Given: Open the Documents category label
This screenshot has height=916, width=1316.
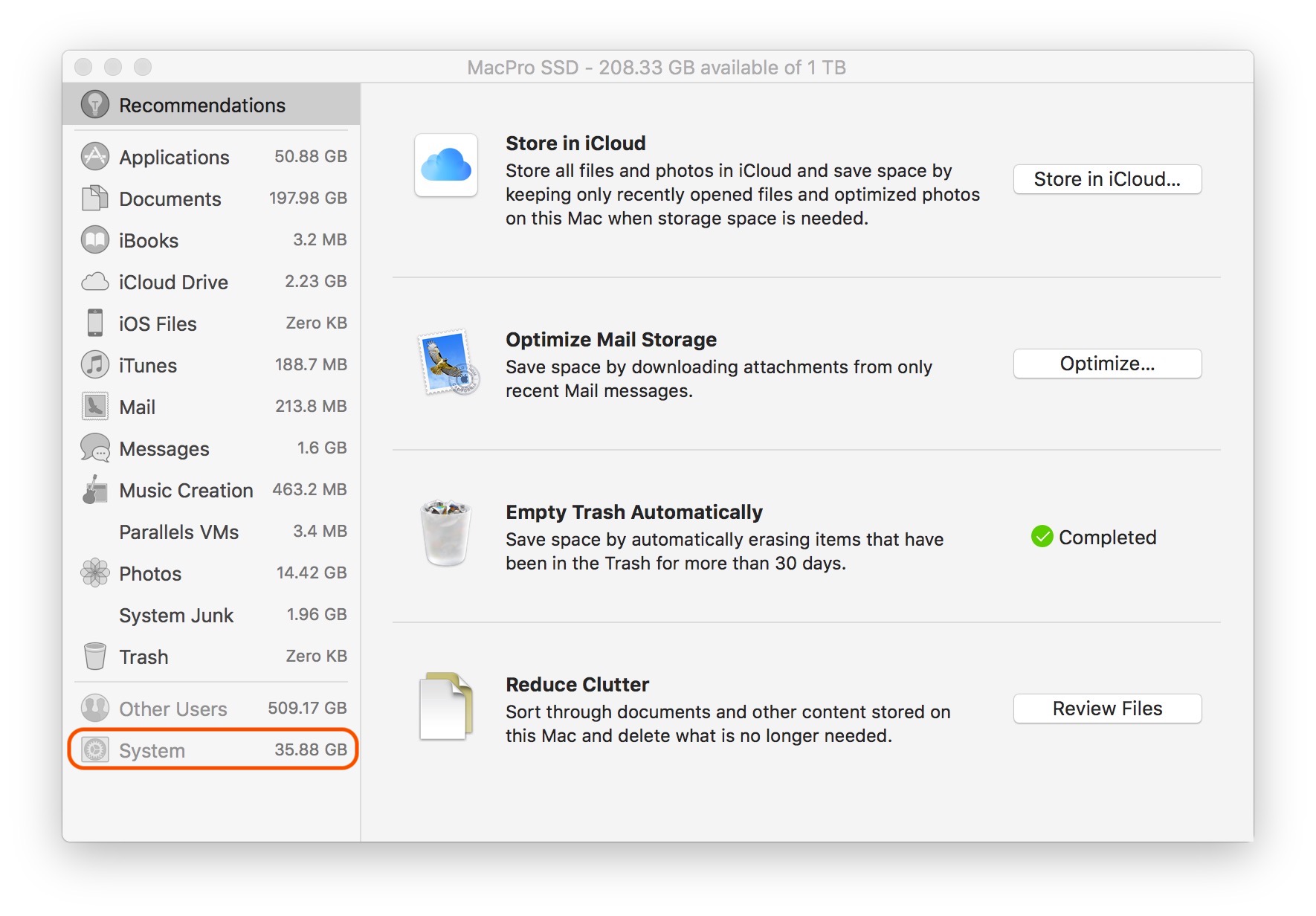Looking at the screenshot, I should pos(170,199).
